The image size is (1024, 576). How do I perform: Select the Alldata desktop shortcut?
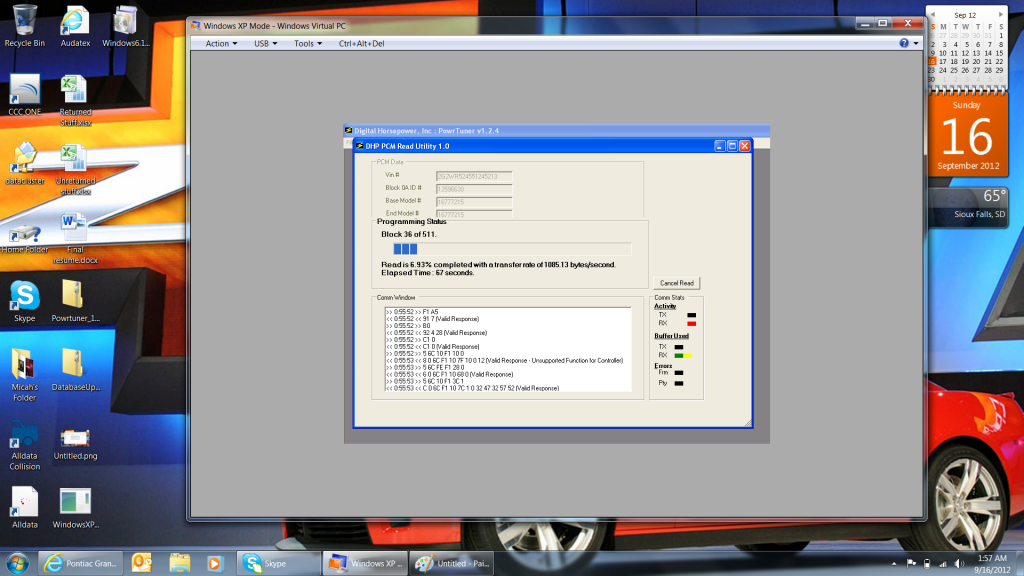(x=25, y=507)
